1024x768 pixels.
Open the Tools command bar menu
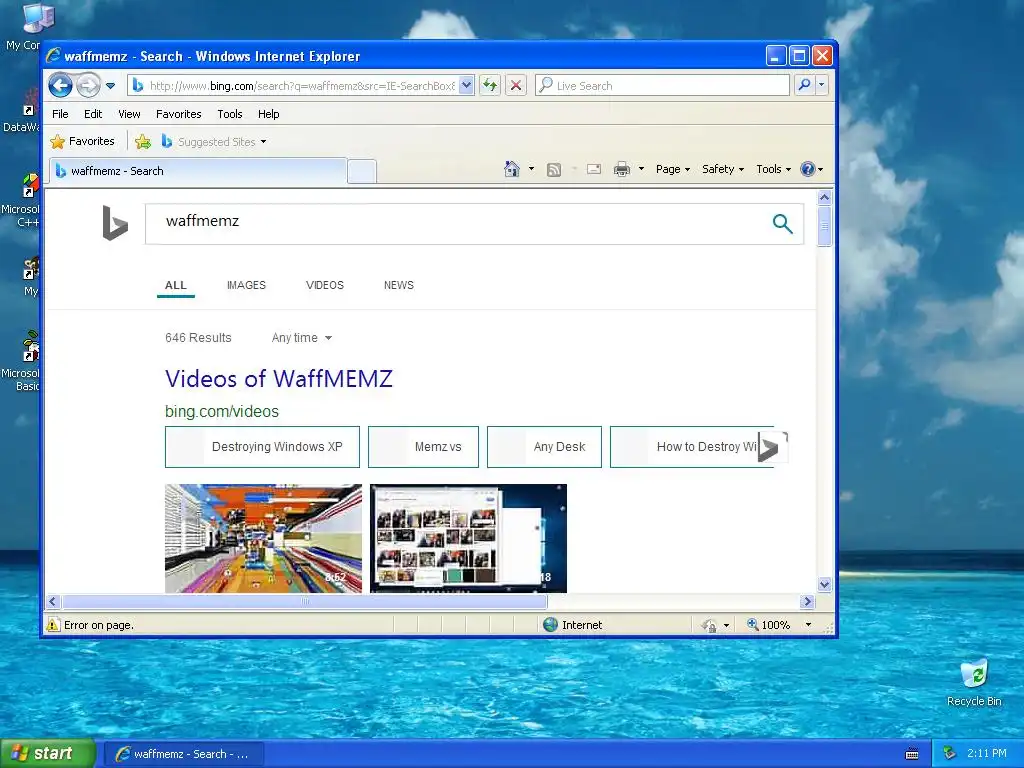(x=773, y=169)
